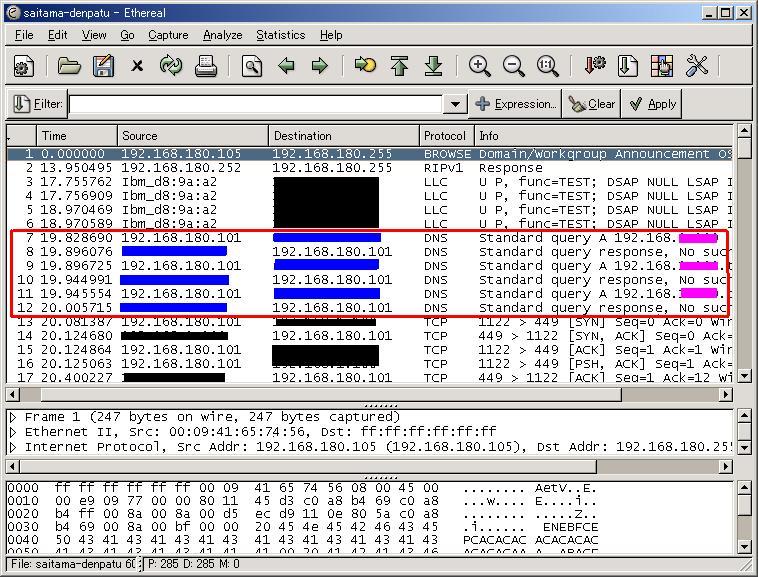Click packet list vertical scrollbar up arrow
This screenshot has height=577, width=758.
click(x=744, y=131)
